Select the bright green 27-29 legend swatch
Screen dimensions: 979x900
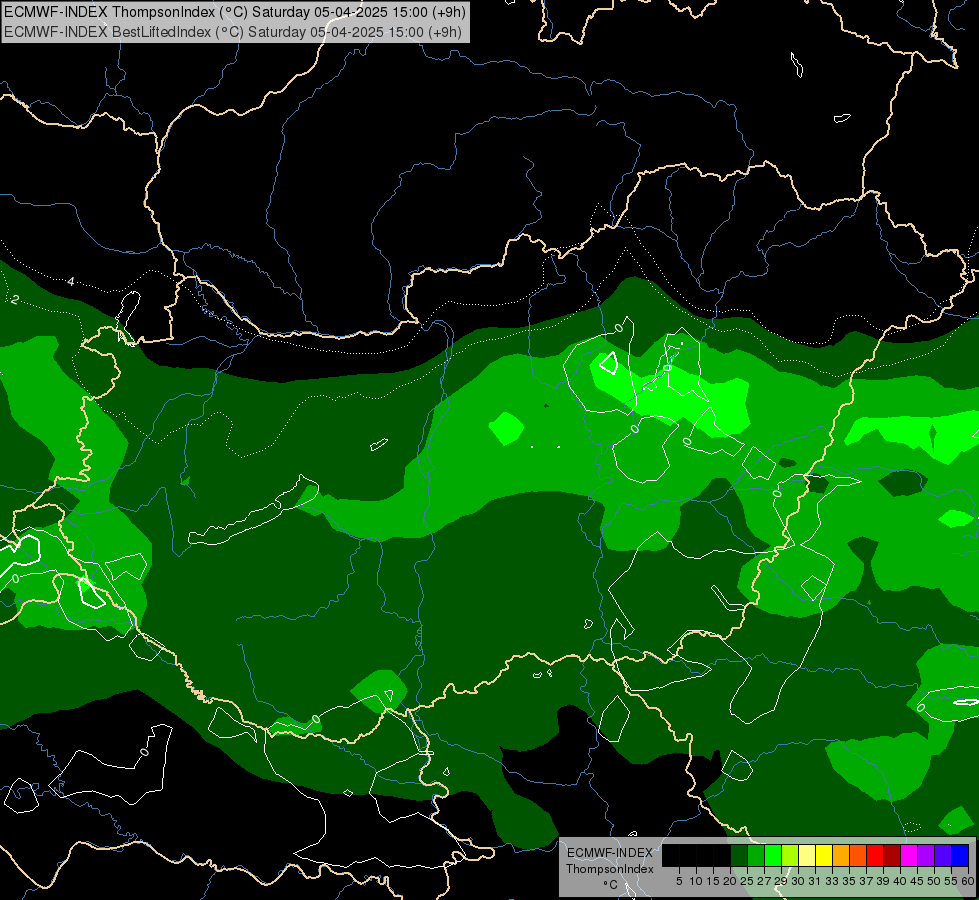coord(773,855)
